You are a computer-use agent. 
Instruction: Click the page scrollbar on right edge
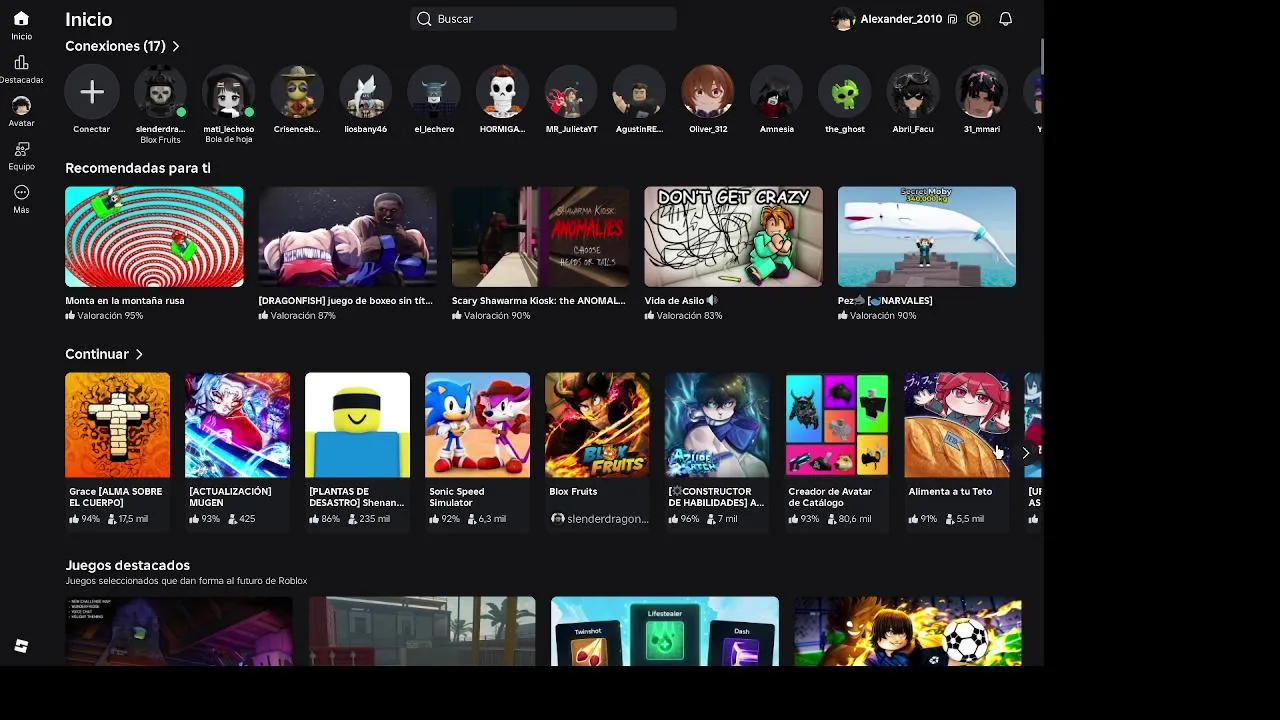click(x=1041, y=57)
